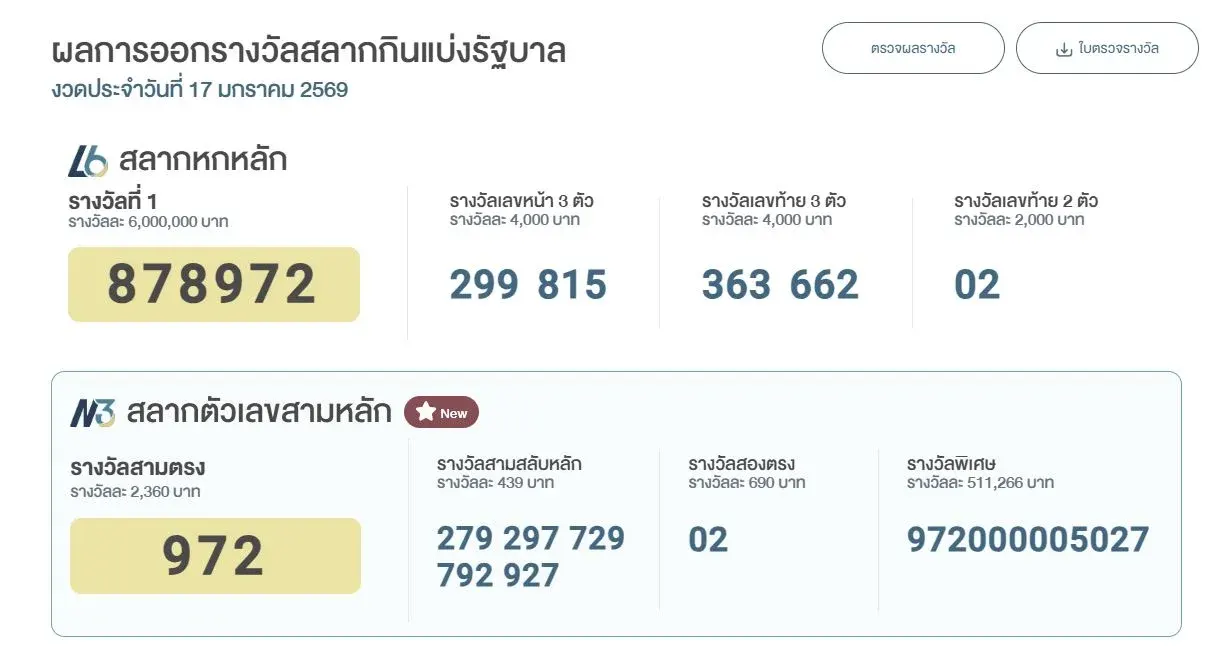
Task: Select front three-digit number 815
Action: (x=572, y=286)
